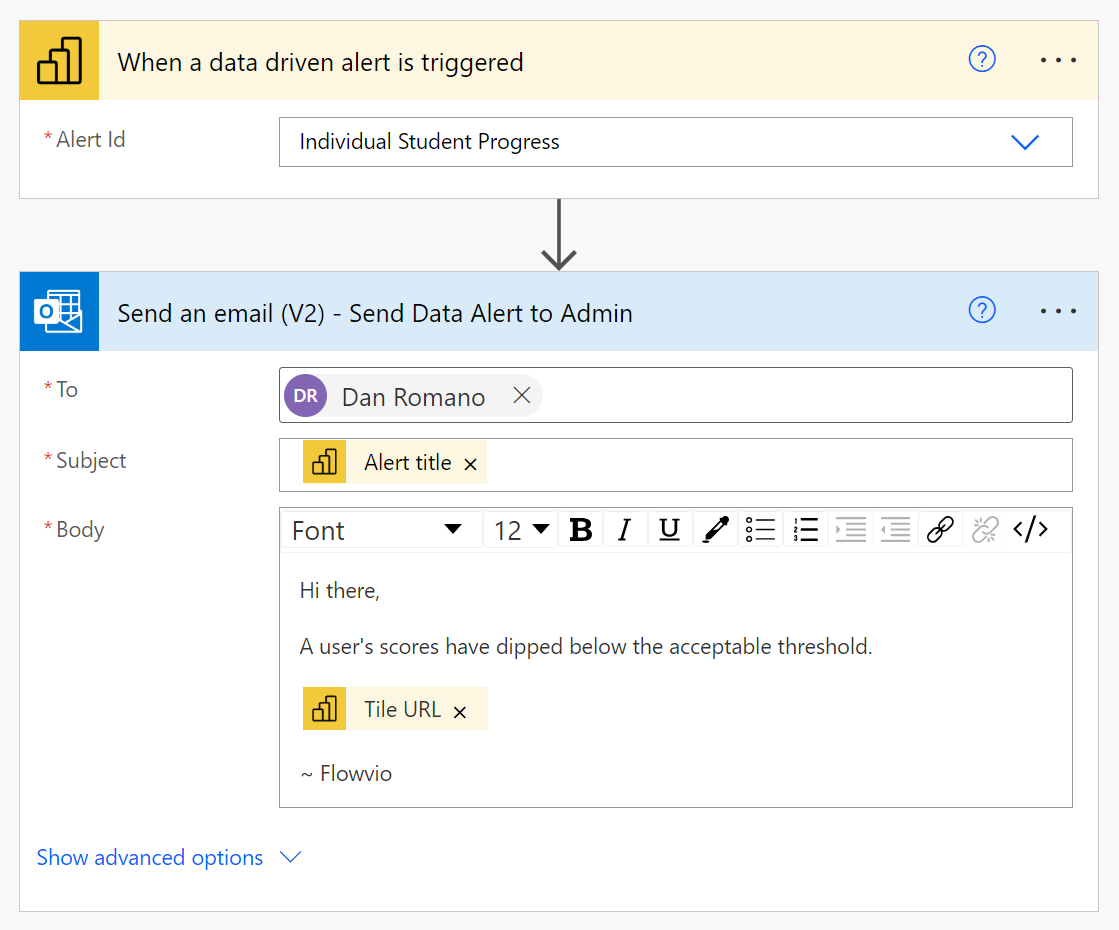Open the trigger card's more options menu
This screenshot has height=930, width=1119.
(x=1058, y=60)
